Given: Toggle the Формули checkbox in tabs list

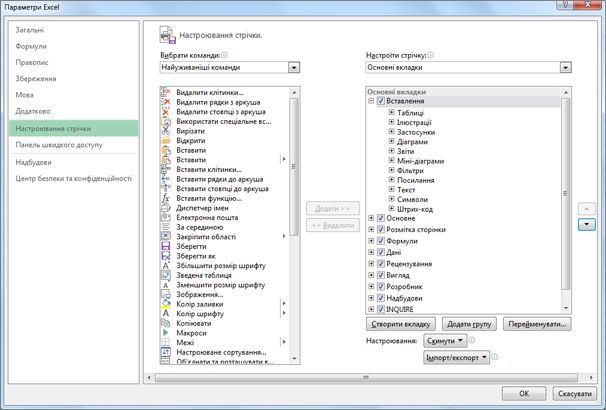Looking at the screenshot, I should point(381,241).
